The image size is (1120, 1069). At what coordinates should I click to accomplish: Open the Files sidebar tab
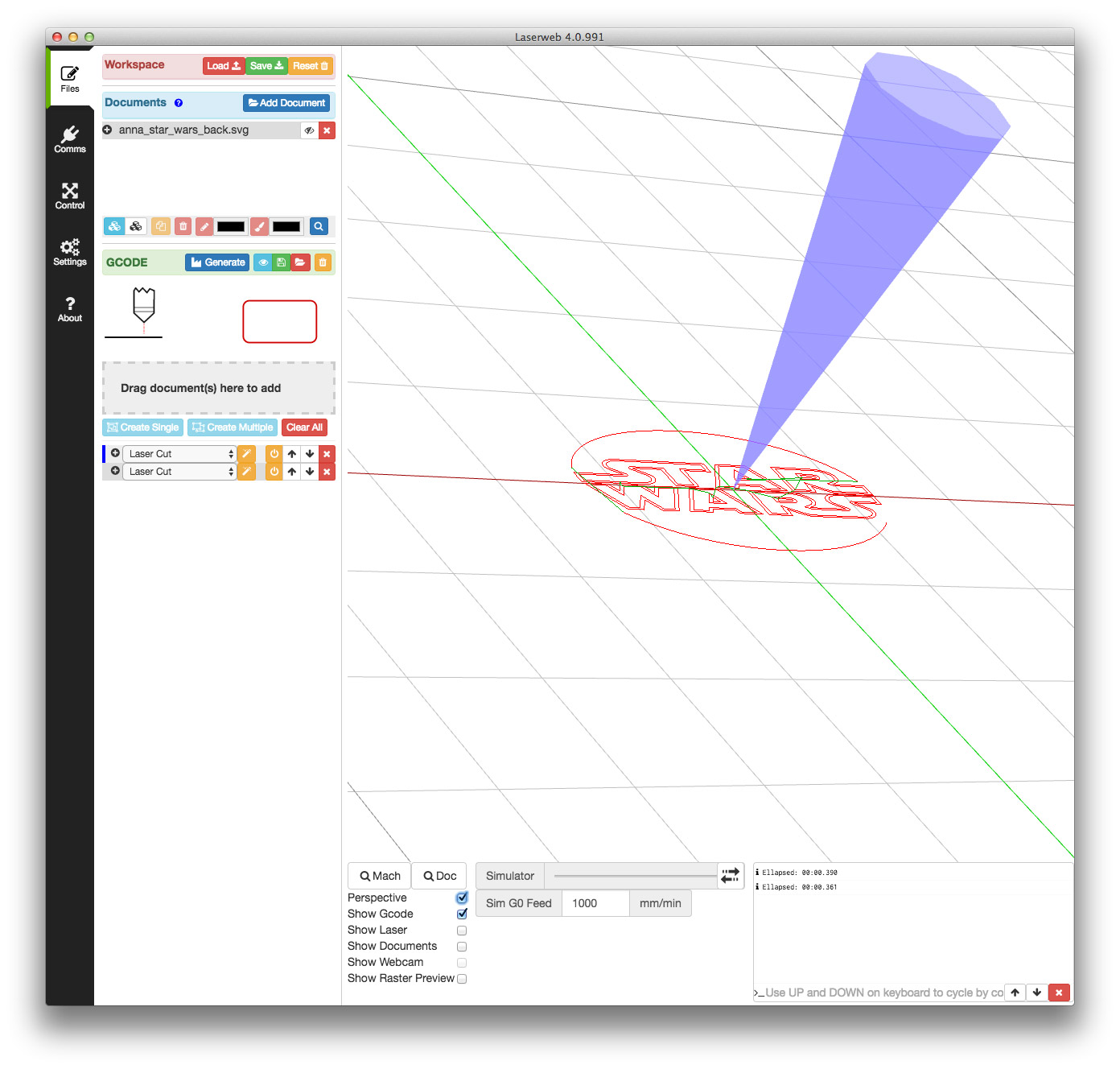pyautogui.click(x=70, y=79)
